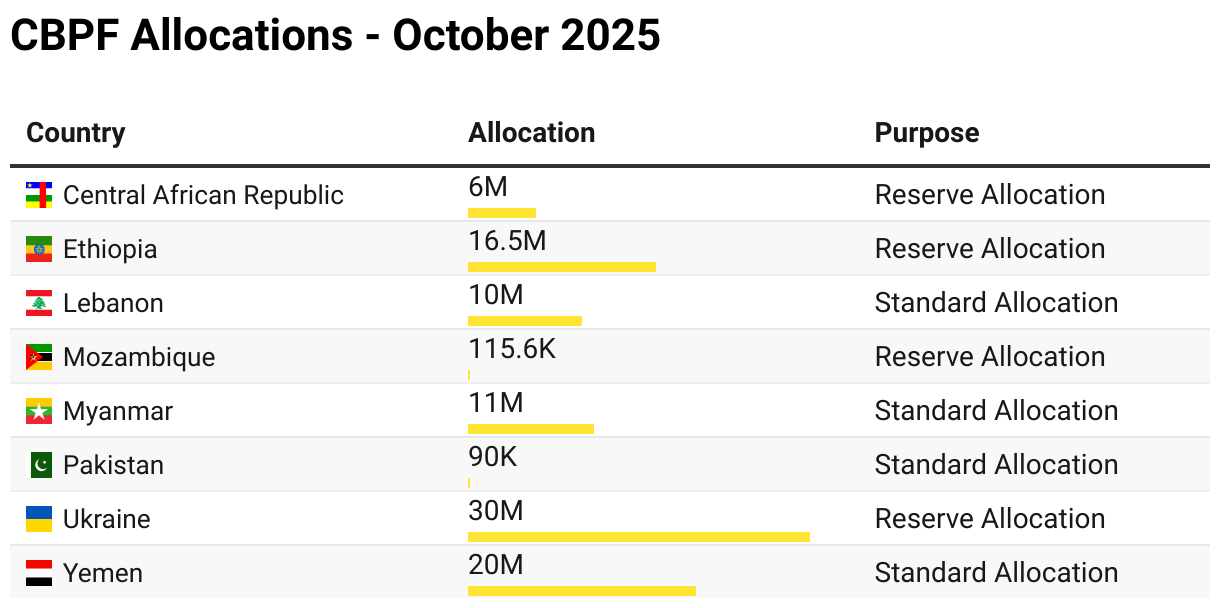Click the Ethiopia flag icon
This screenshot has width=1220, height=608.
pos(39,249)
